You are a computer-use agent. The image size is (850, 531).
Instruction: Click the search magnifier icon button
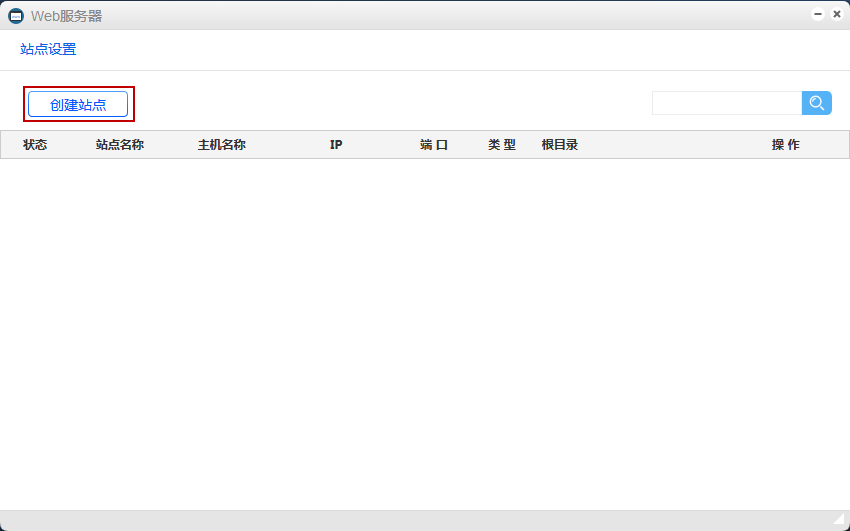[x=816, y=103]
